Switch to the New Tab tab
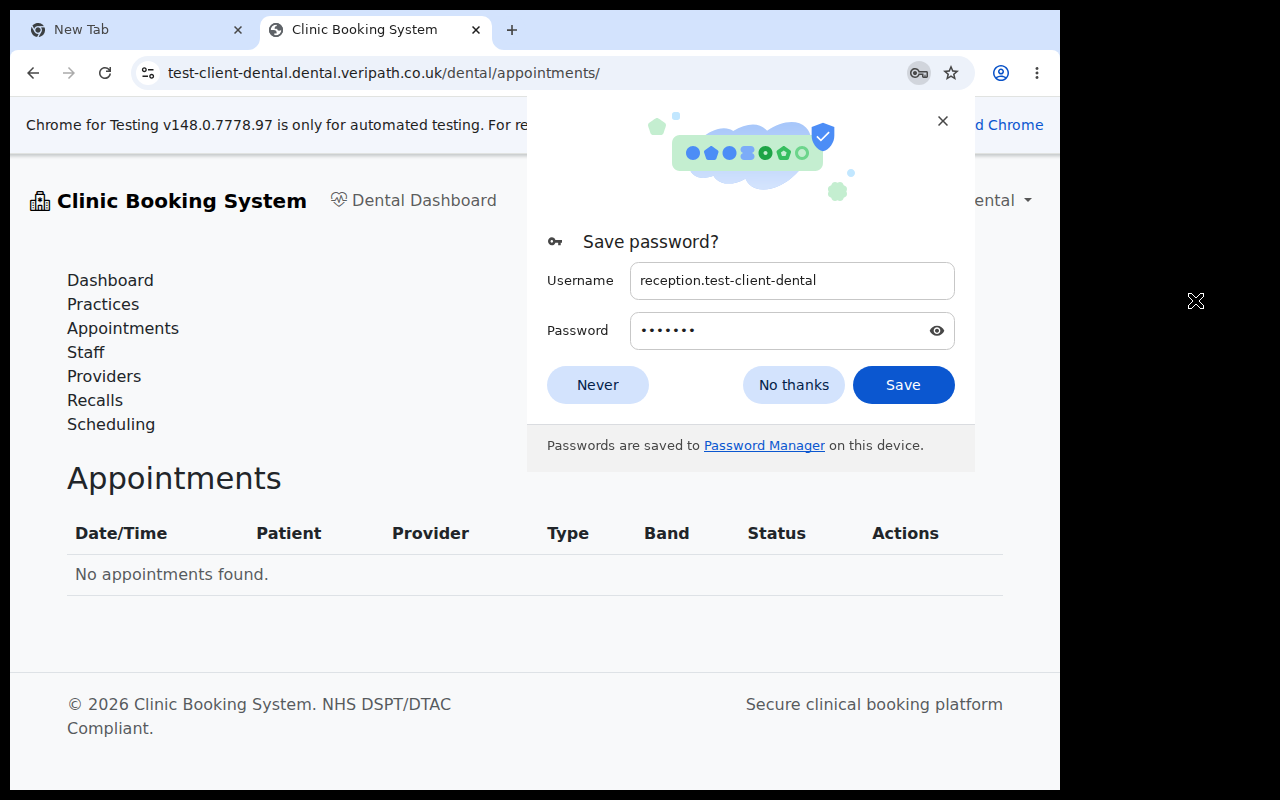 click(135, 30)
